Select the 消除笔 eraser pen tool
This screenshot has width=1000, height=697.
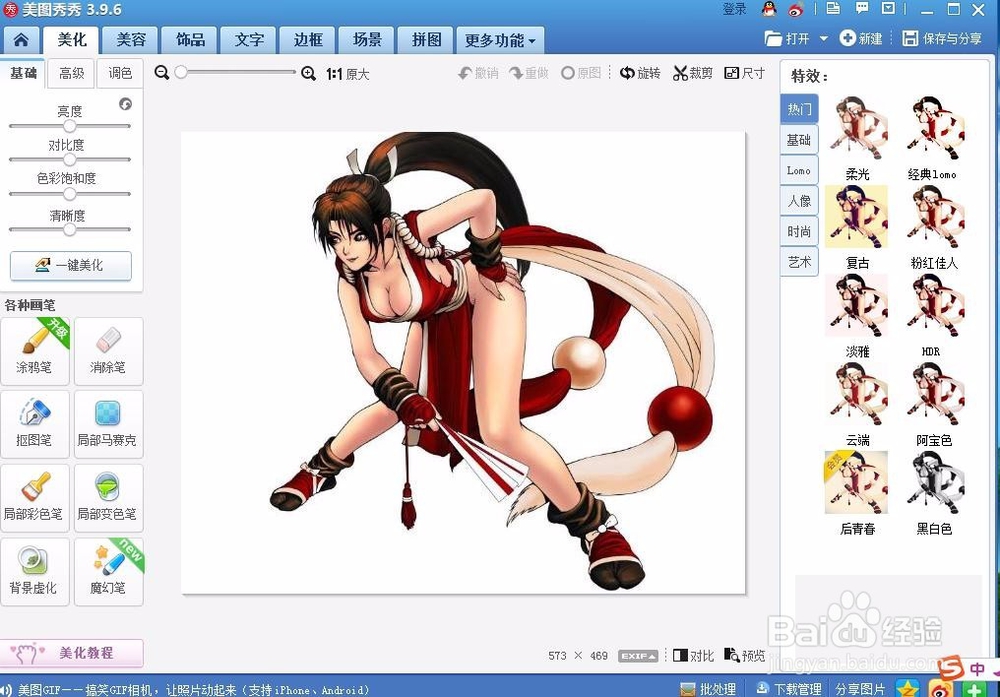(x=109, y=351)
